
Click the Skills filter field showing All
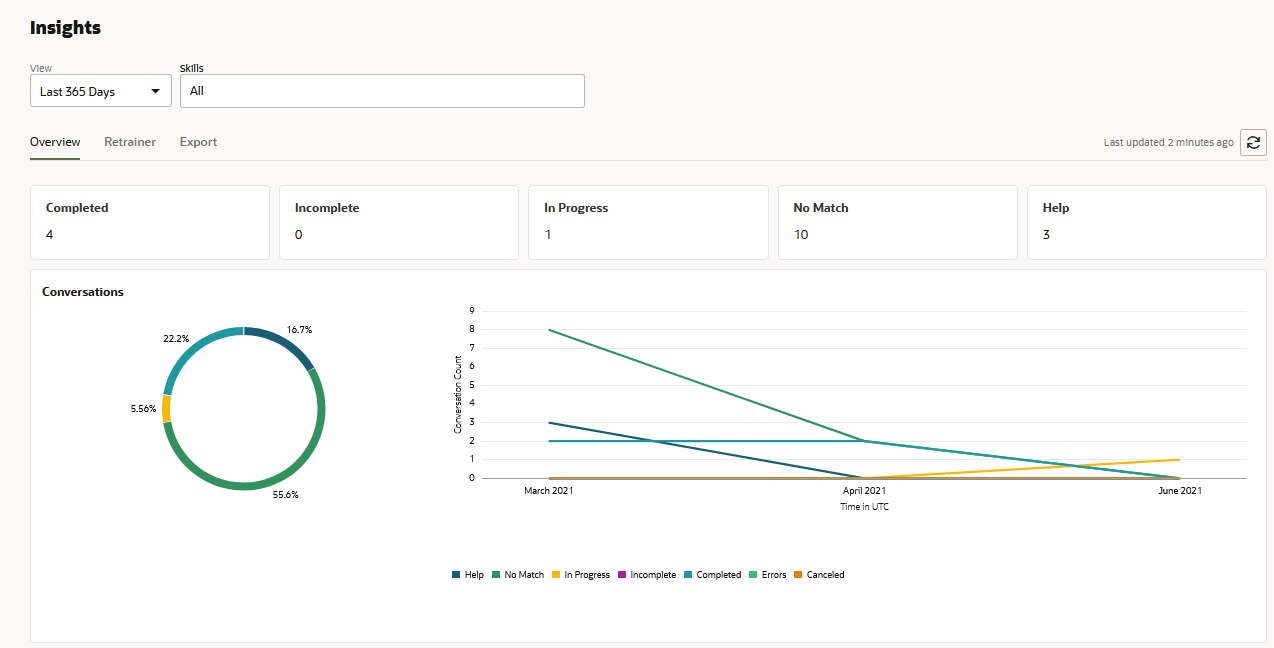(382, 90)
